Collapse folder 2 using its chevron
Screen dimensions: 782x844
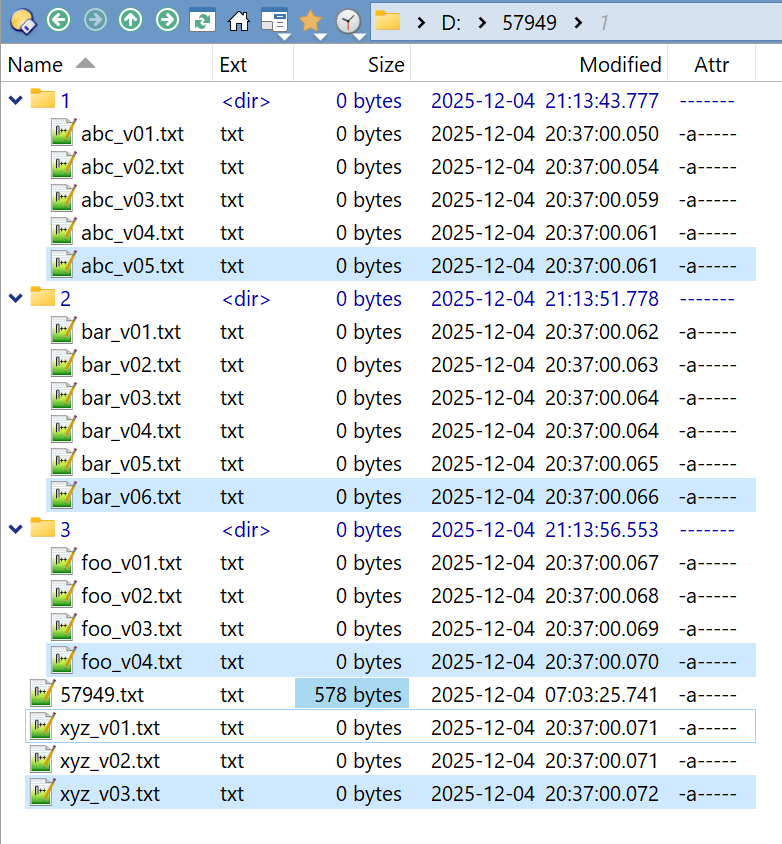click(x=15, y=298)
